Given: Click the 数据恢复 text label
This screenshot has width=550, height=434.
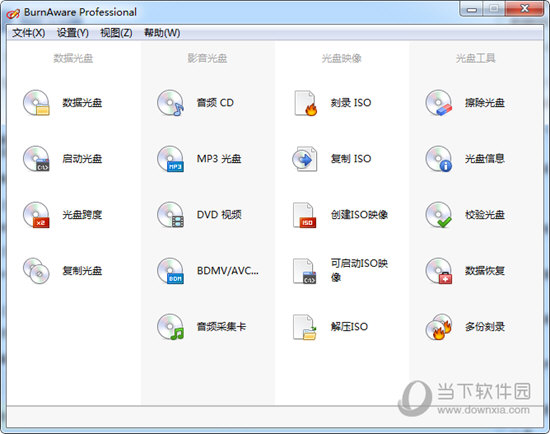Looking at the screenshot, I should pos(485,271).
